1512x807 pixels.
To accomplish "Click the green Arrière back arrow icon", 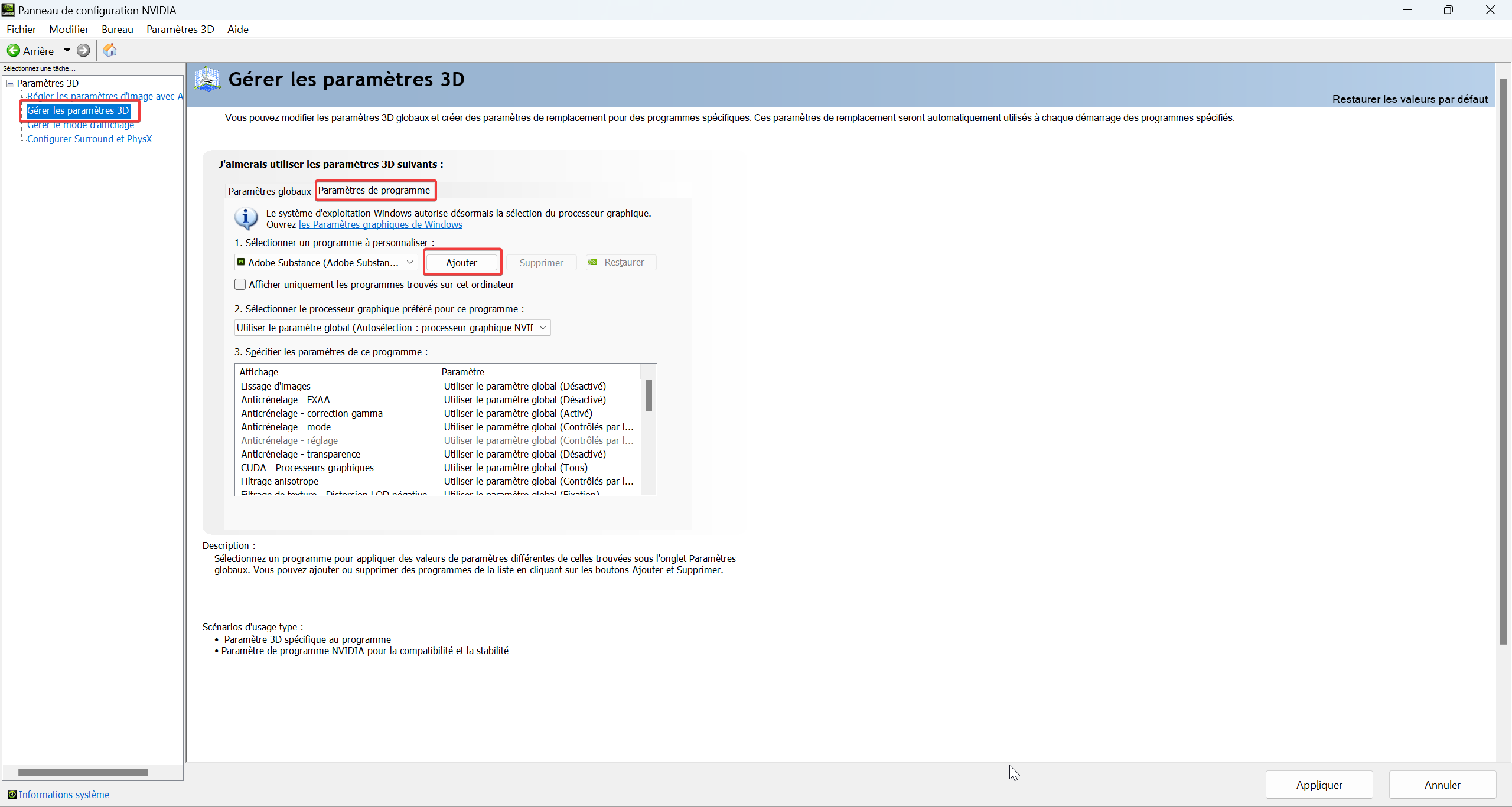I will (14, 51).
